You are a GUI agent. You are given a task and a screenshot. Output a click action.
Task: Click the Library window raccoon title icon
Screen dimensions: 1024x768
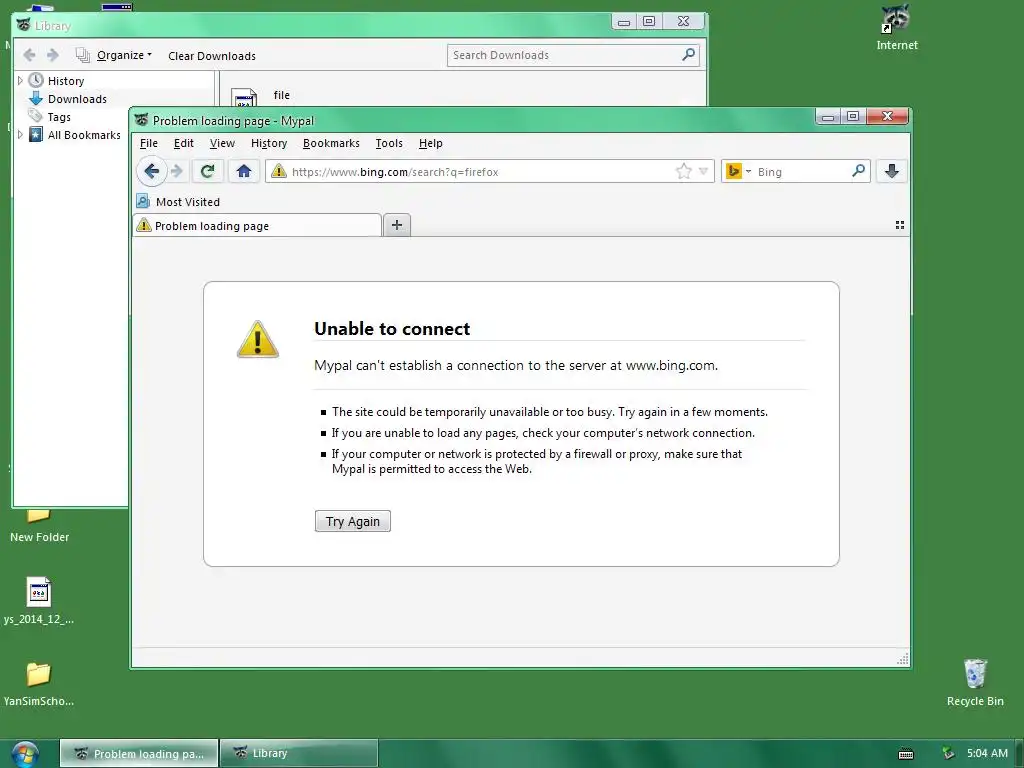pyautogui.click(x=24, y=25)
